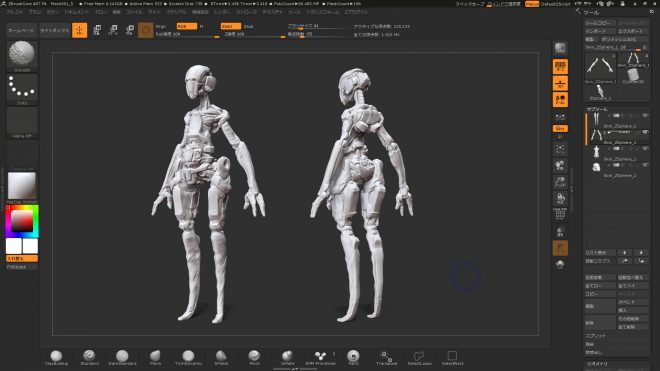The height and width of the screenshot is (371, 660).
Task: Choose the Move brush at bottom shelf
Action: click(x=155, y=358)
